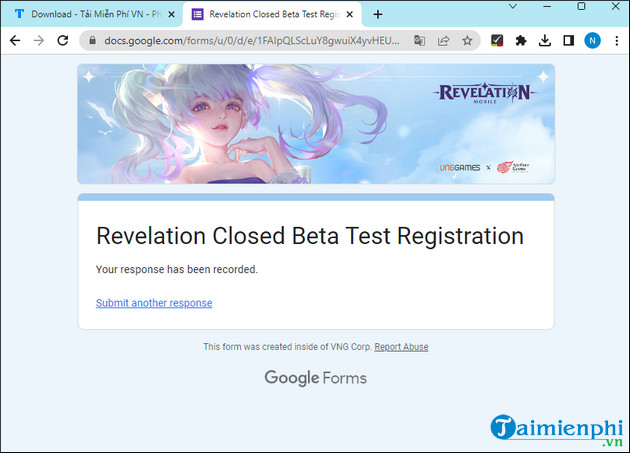Open the checkmark extension icon

(x=497, y=41)
